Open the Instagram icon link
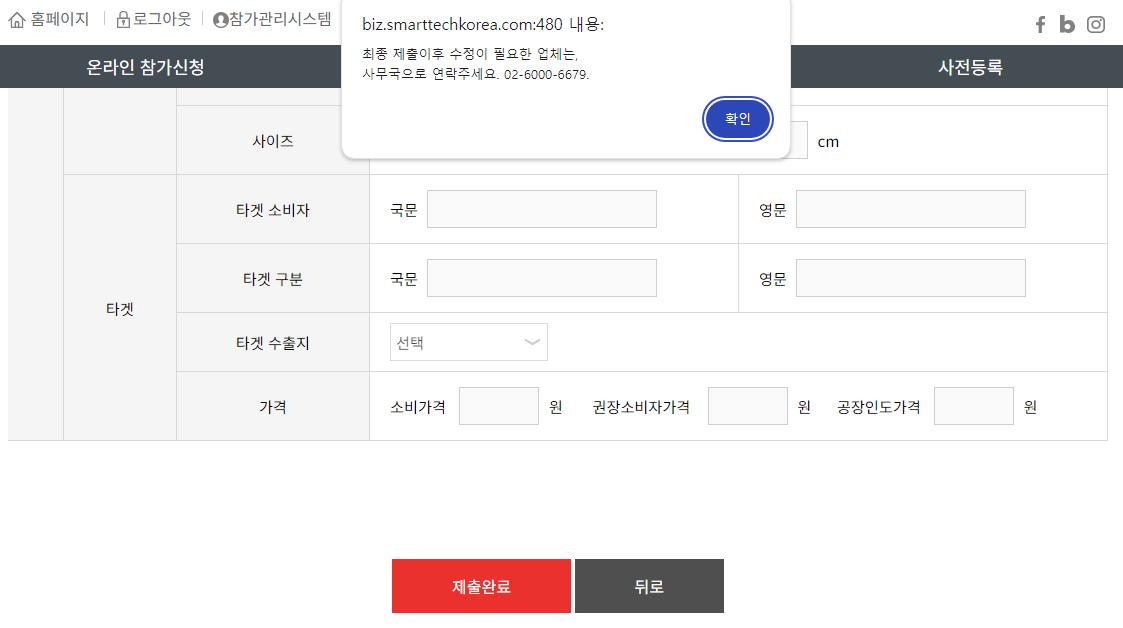 (x=1096, y=24)
